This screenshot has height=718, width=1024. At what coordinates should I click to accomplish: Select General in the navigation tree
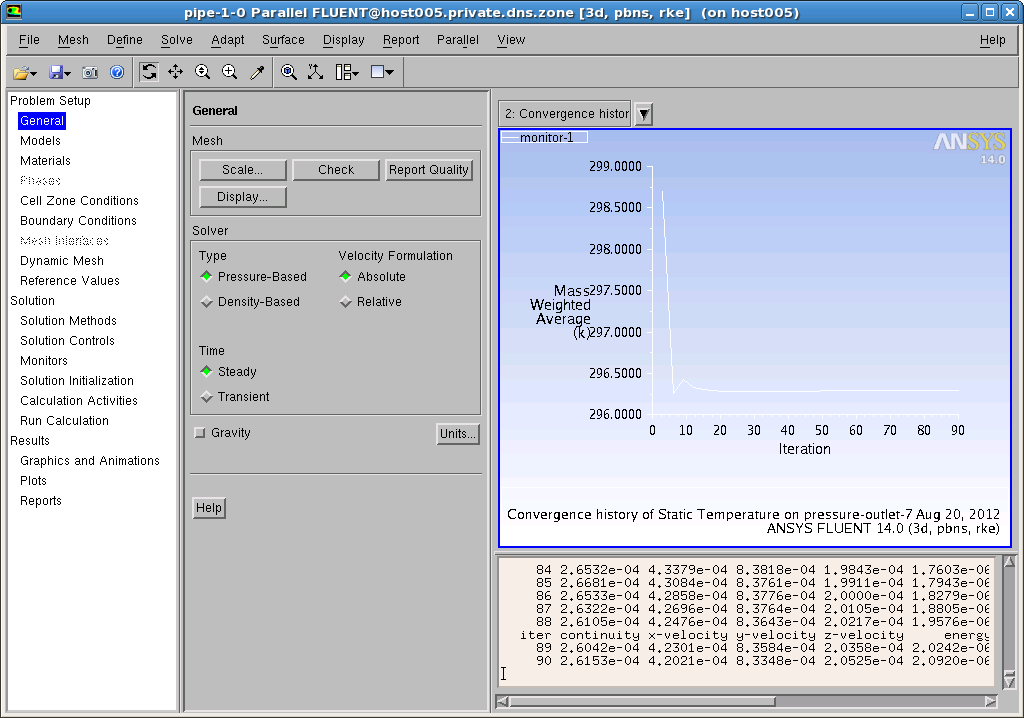pos(42,121)
